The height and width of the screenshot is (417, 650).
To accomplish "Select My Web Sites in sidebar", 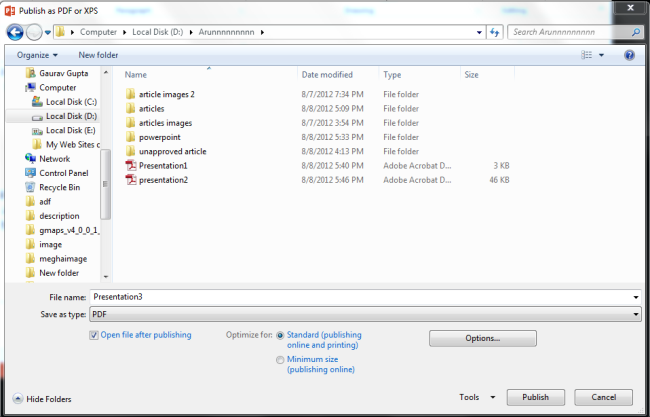I will point(66,145).
